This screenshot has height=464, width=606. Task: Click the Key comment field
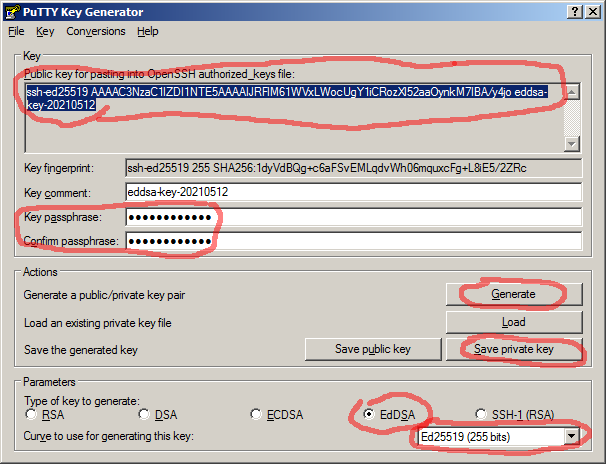click(x=353, y=192)
